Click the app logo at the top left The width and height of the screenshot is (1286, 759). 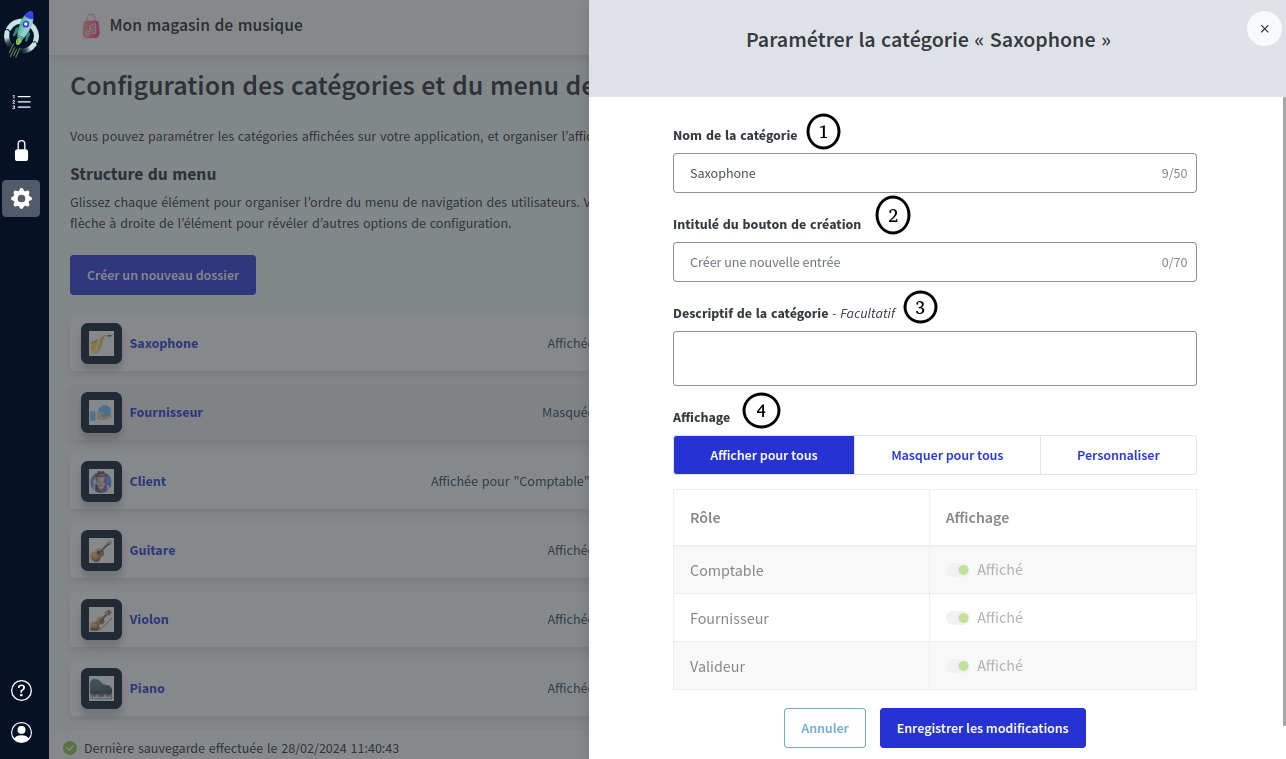[x=22, y=33]
